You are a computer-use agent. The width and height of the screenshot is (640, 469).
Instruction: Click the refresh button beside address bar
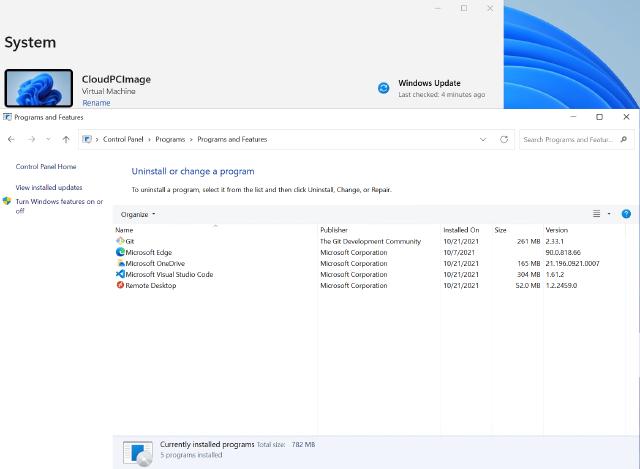(504, 139)
